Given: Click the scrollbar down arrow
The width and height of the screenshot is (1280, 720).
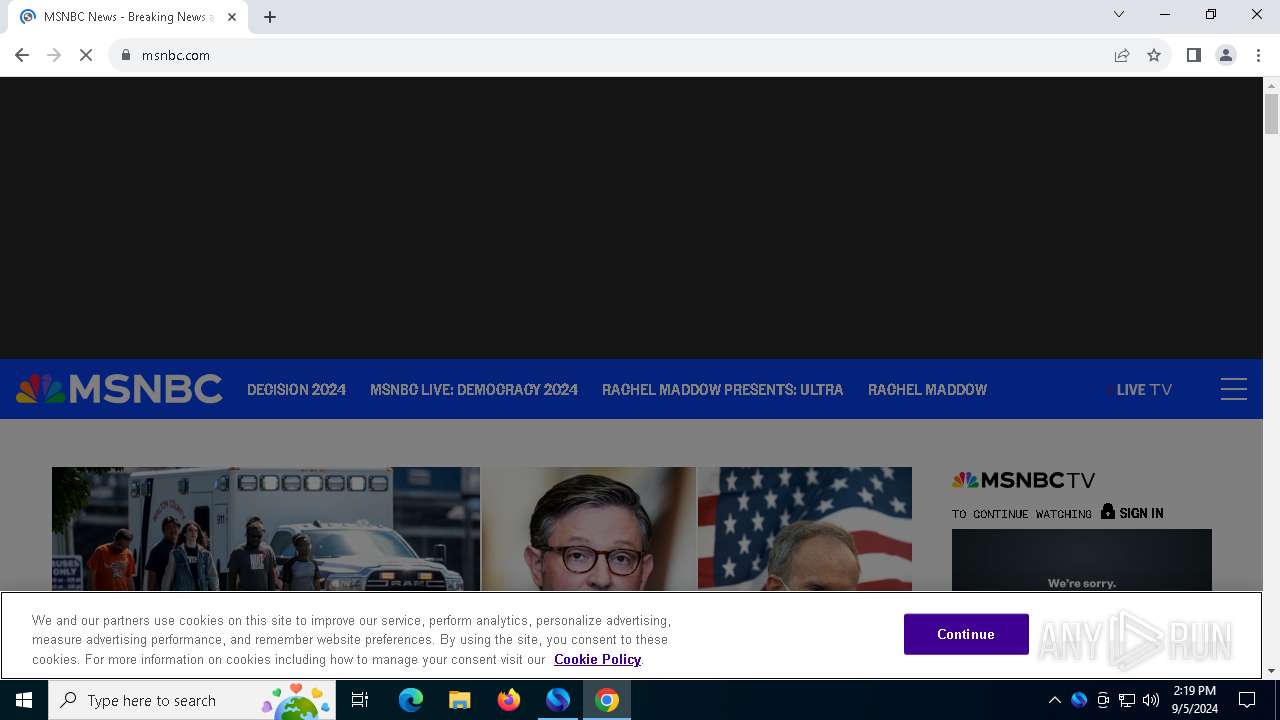Looking at the screenshot, I should 1271,671.
